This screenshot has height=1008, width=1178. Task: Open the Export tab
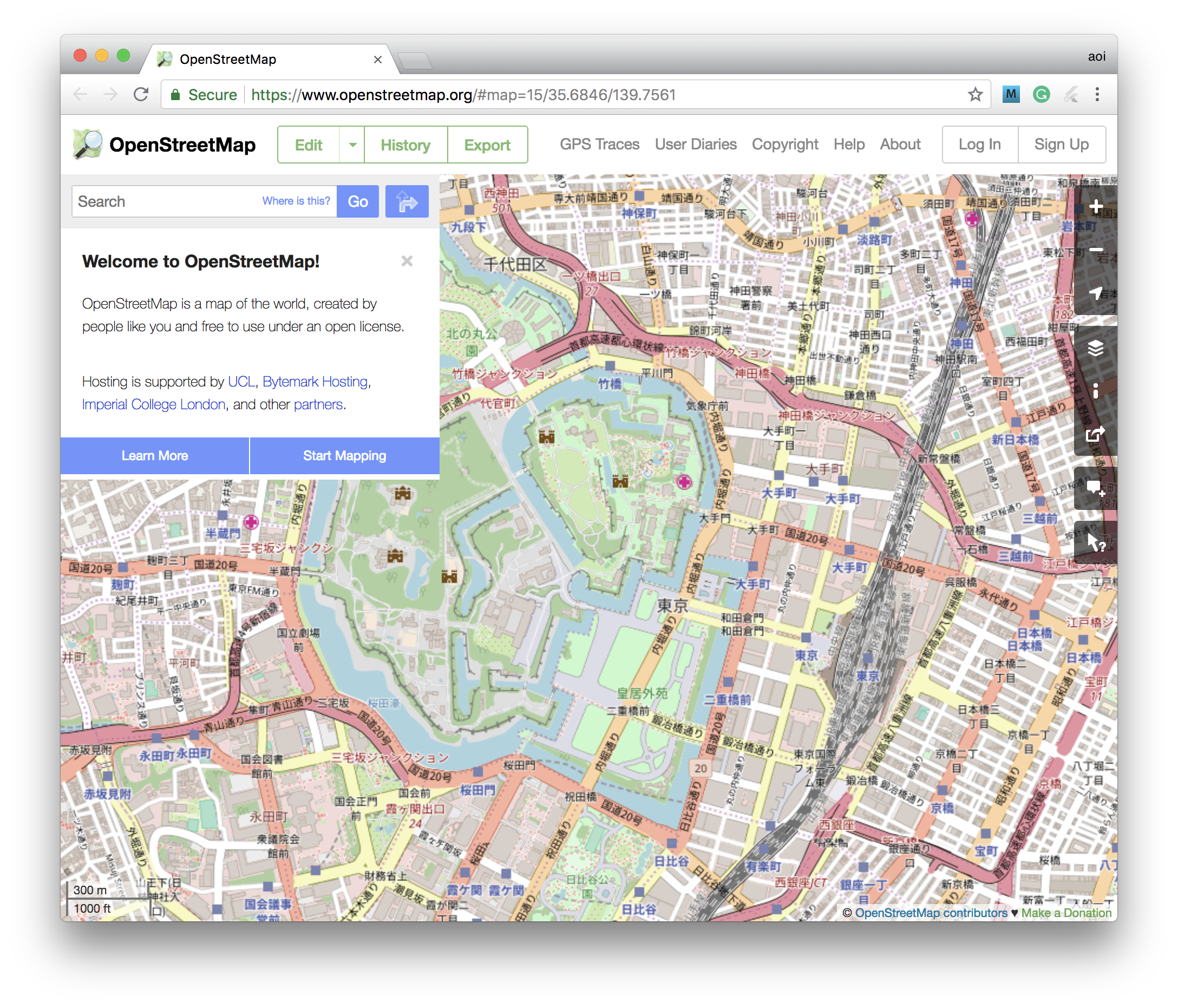pos(487,145)
